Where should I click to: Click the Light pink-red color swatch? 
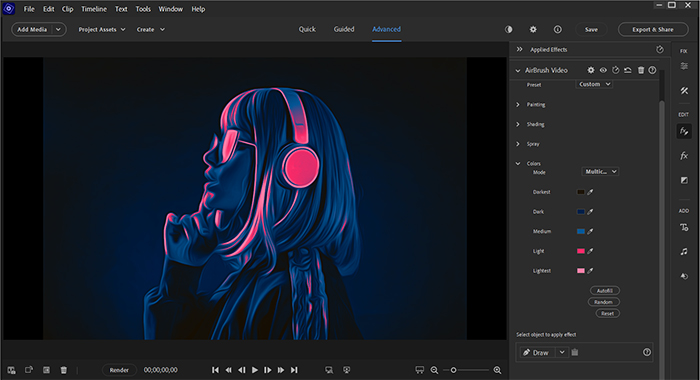click(581, 251)
